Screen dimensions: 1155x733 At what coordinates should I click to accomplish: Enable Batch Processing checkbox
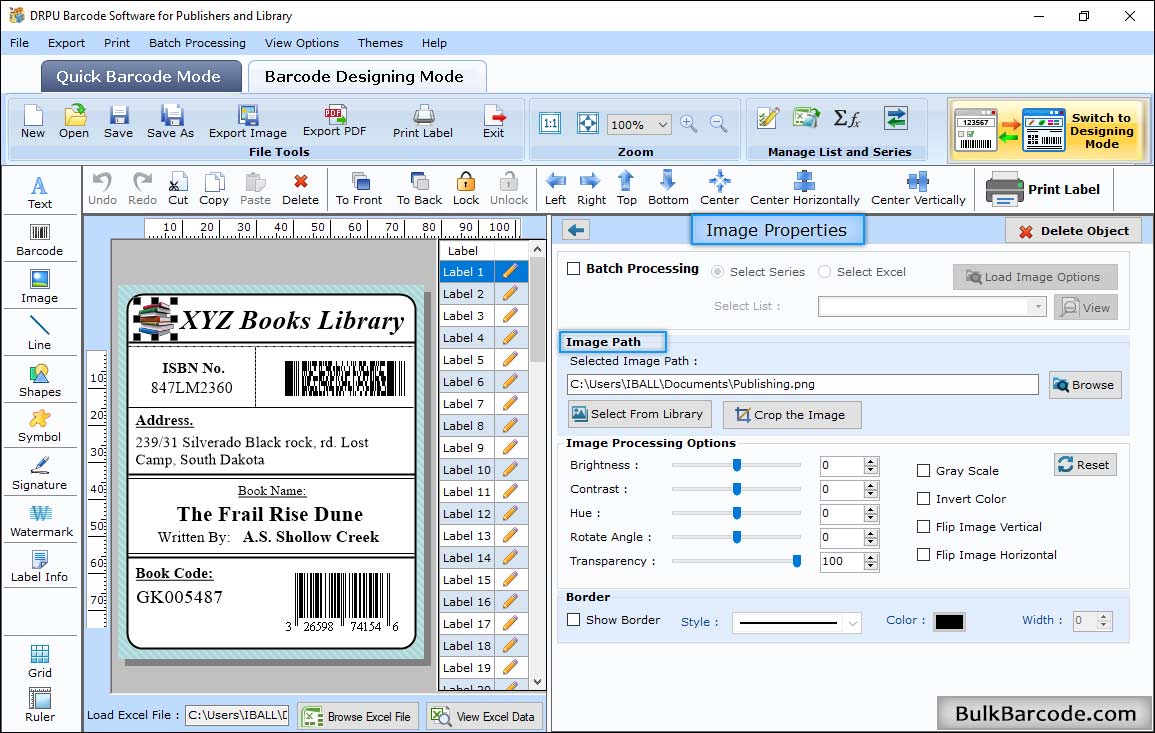[x=574, y=269]
